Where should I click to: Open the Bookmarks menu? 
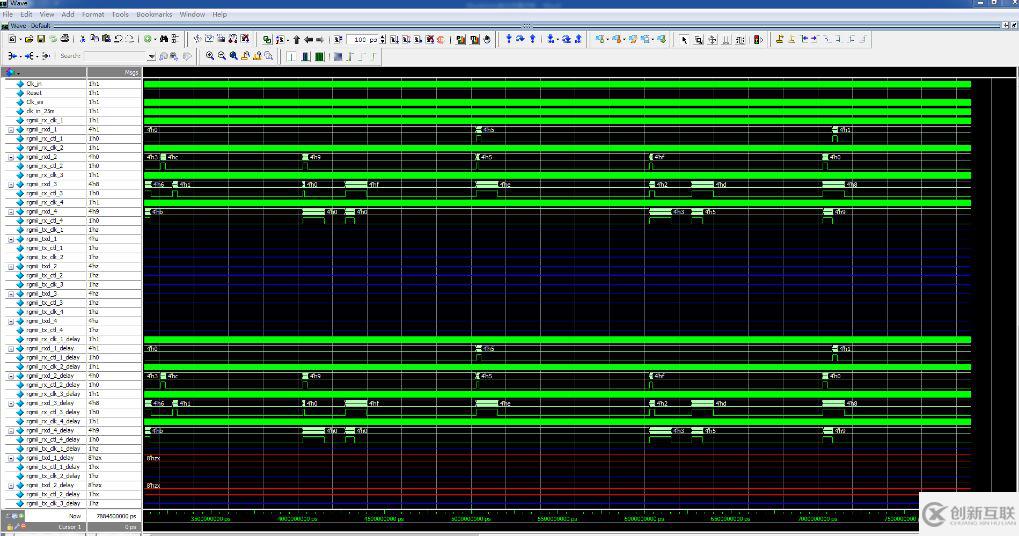(x=154, y=15)
